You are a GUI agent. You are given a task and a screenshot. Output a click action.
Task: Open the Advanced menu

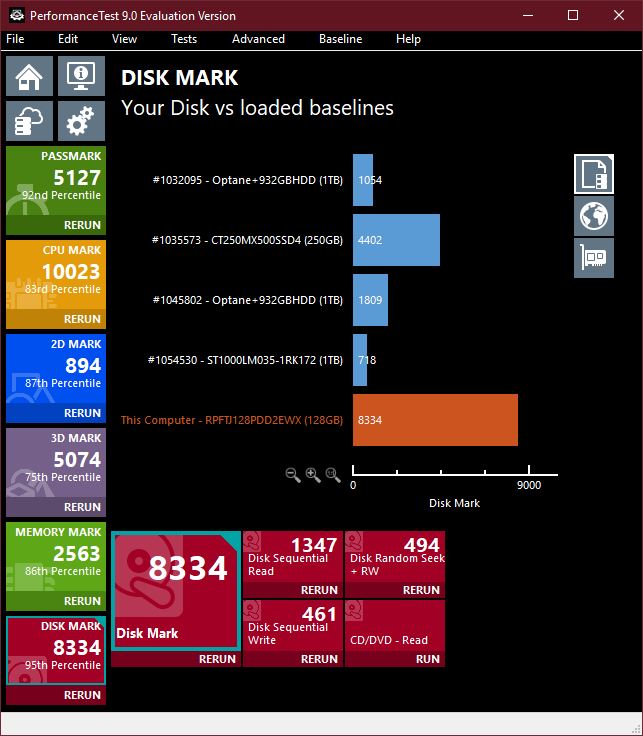click(258, 39)
